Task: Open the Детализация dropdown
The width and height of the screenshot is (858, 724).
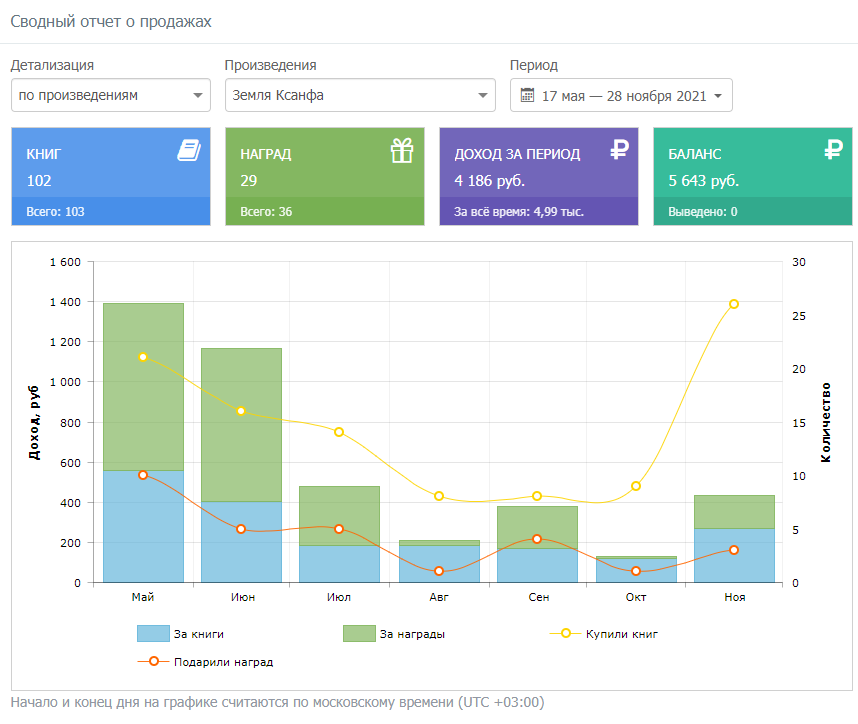Action: point(110,96)
